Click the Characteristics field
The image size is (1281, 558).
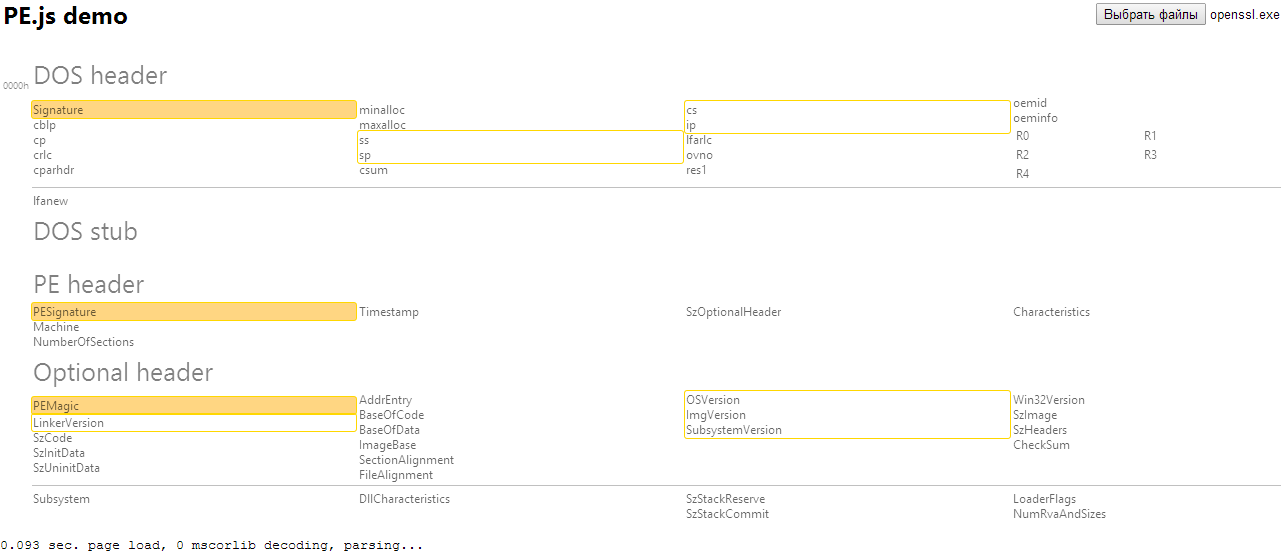tap(1051, 312)
